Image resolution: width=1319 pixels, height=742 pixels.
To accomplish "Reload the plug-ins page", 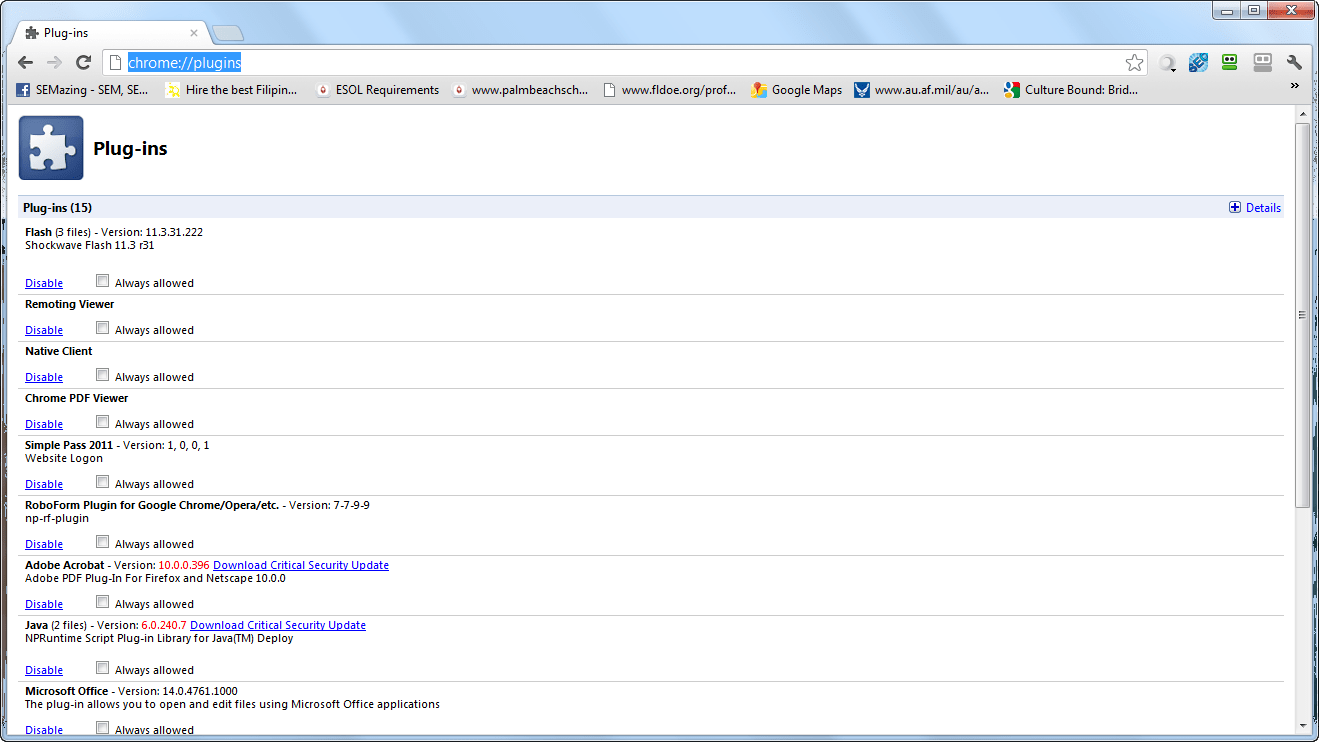I will coord(84,63).
